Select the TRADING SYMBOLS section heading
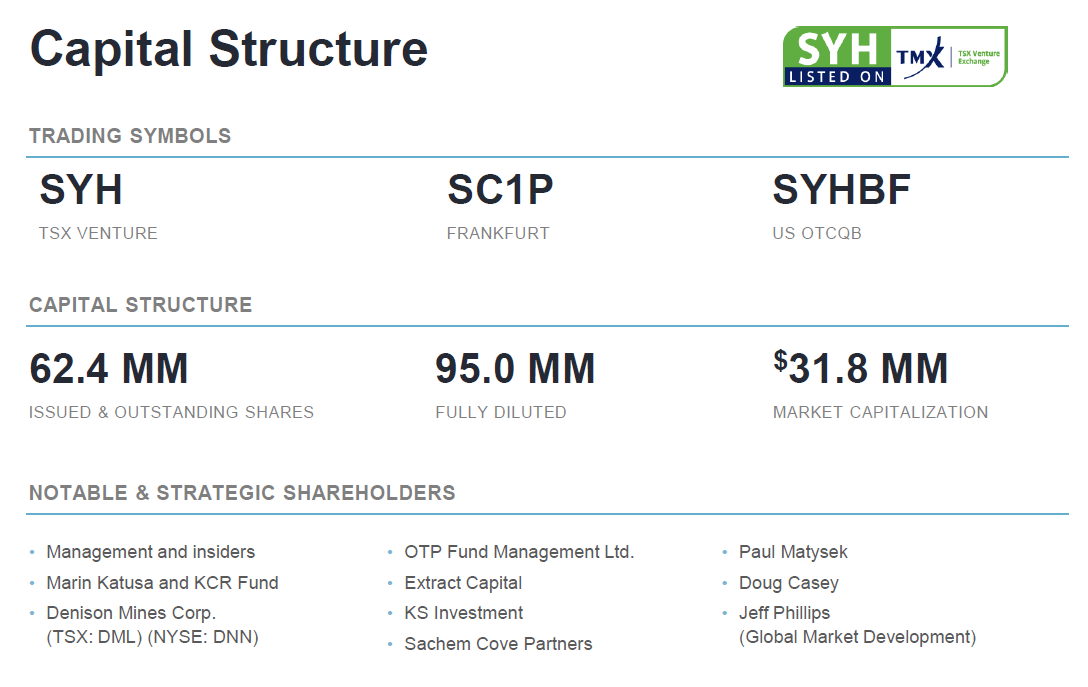 click(x=130, y=136)
